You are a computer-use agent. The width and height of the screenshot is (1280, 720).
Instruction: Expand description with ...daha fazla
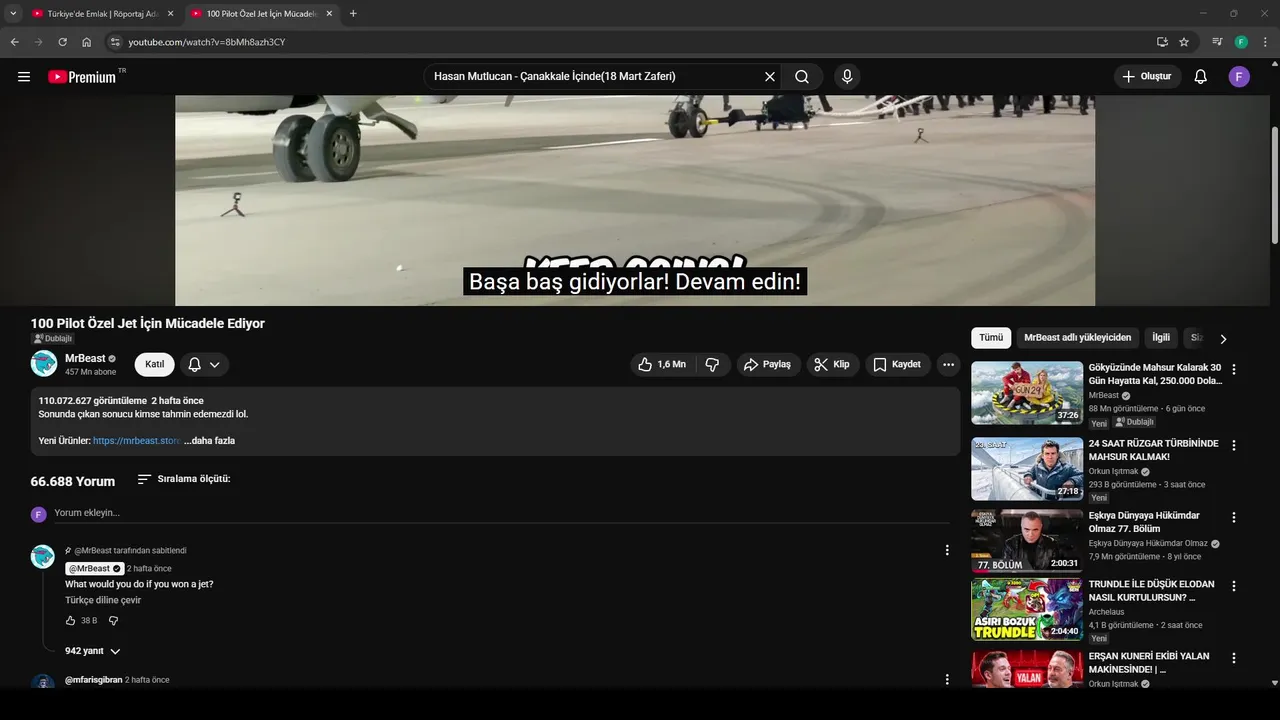pyautogui.click(x=209, y=441)
